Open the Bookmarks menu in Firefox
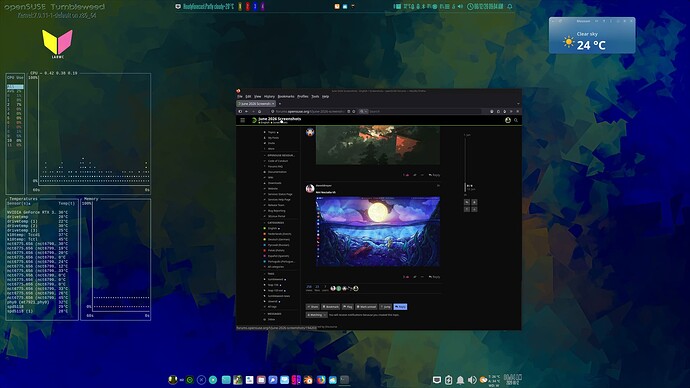 click(286, 96)
